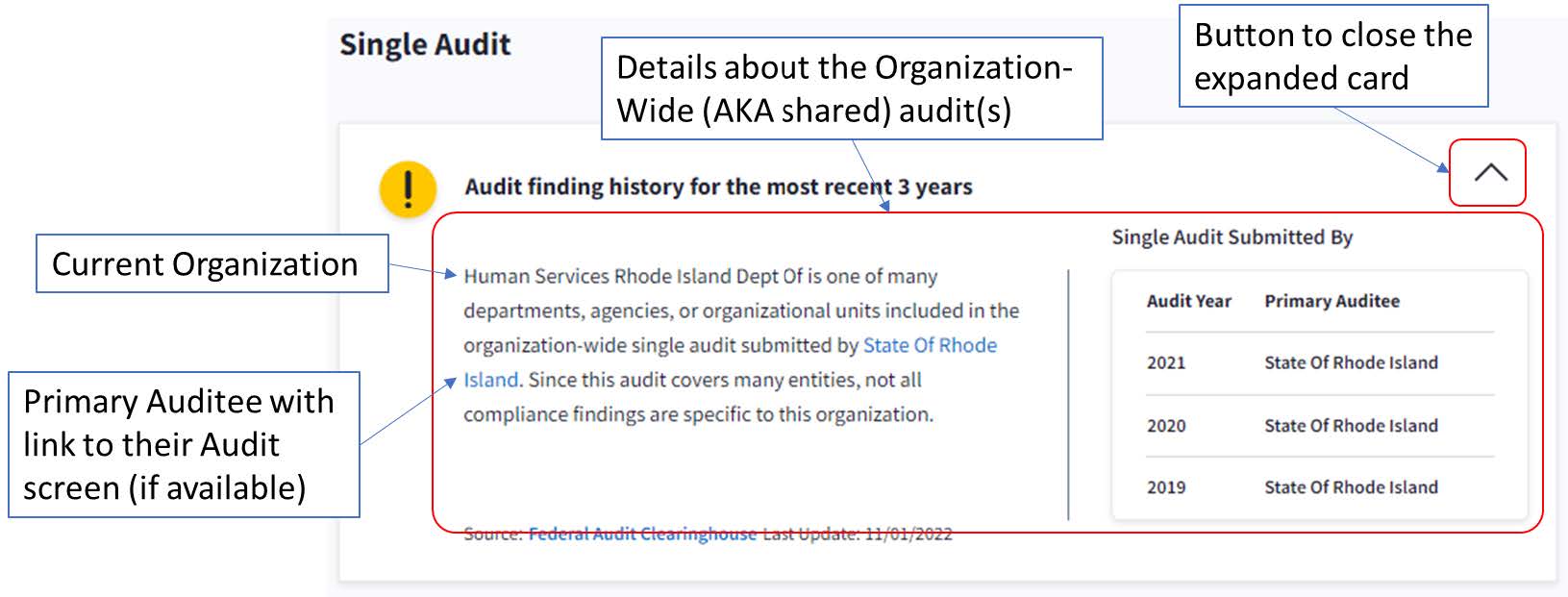
Task: Click State Of Rhode Island in 2020 row
Action: (1351, 426)
